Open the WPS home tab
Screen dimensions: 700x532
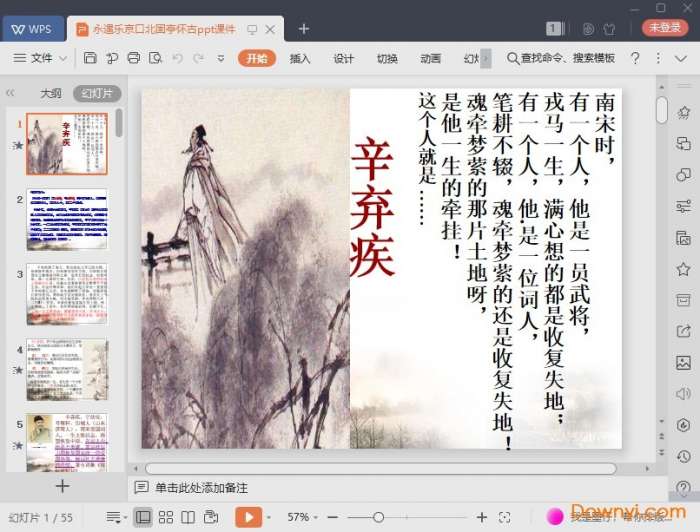[33, 29]
